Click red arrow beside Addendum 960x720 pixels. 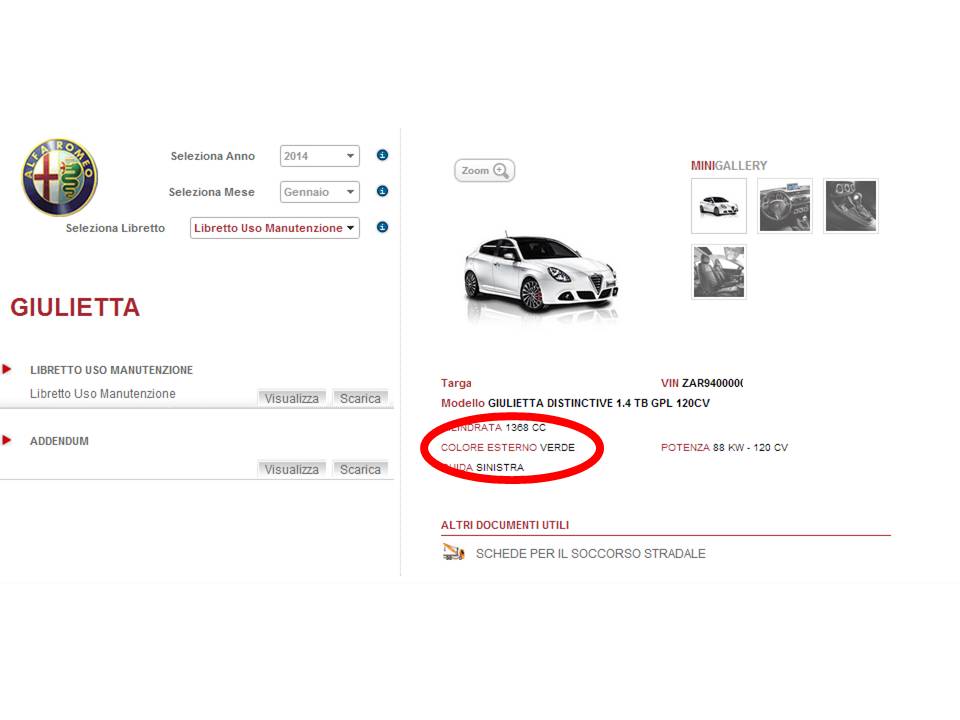pos(7,440)
